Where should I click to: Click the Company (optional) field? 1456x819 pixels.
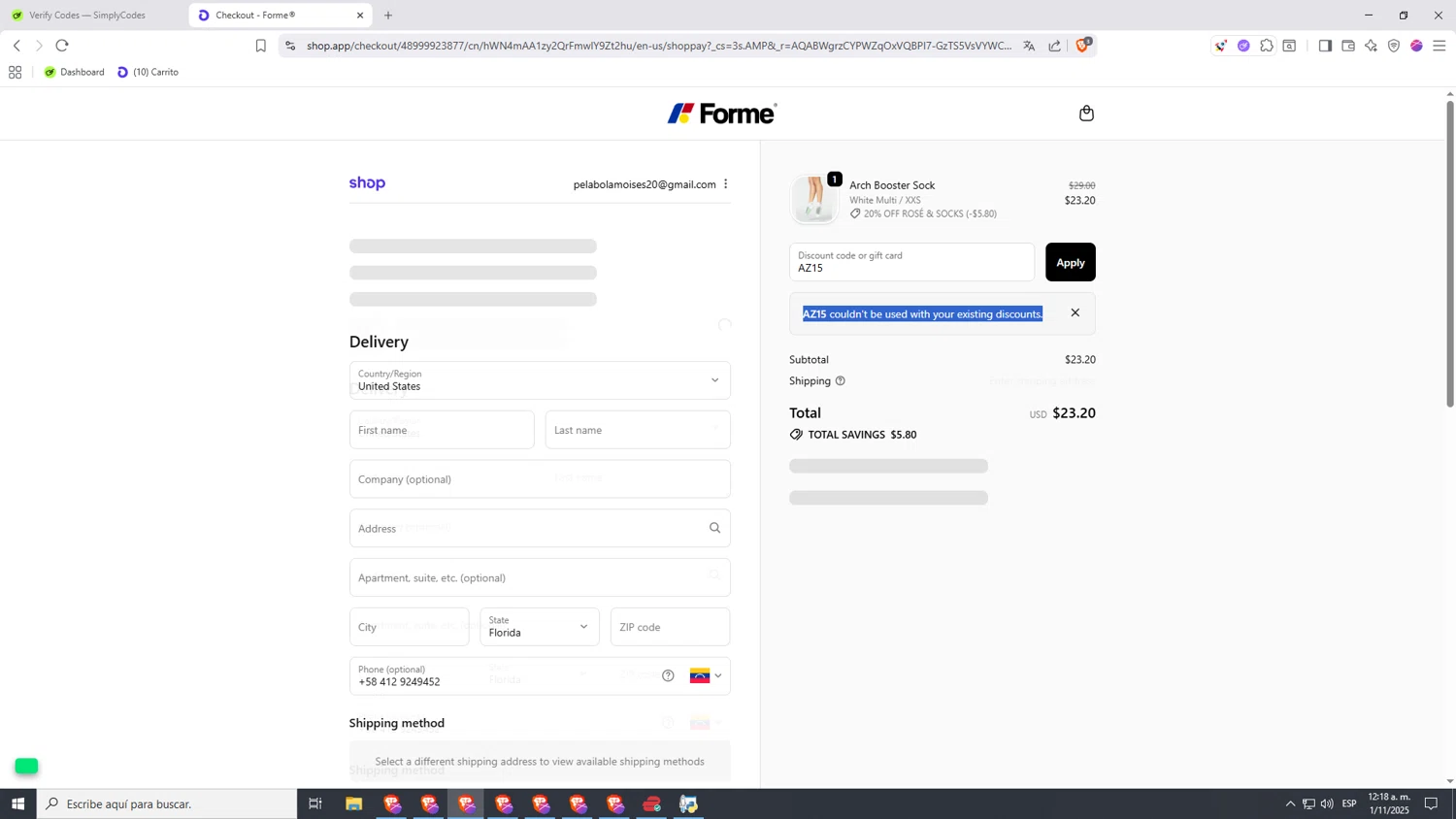coord(540,479)
